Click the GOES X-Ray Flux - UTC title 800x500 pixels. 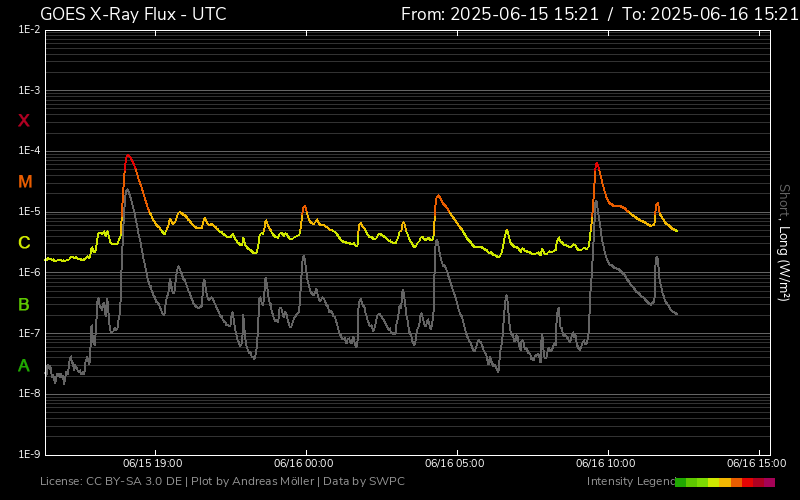pos(133,14)
